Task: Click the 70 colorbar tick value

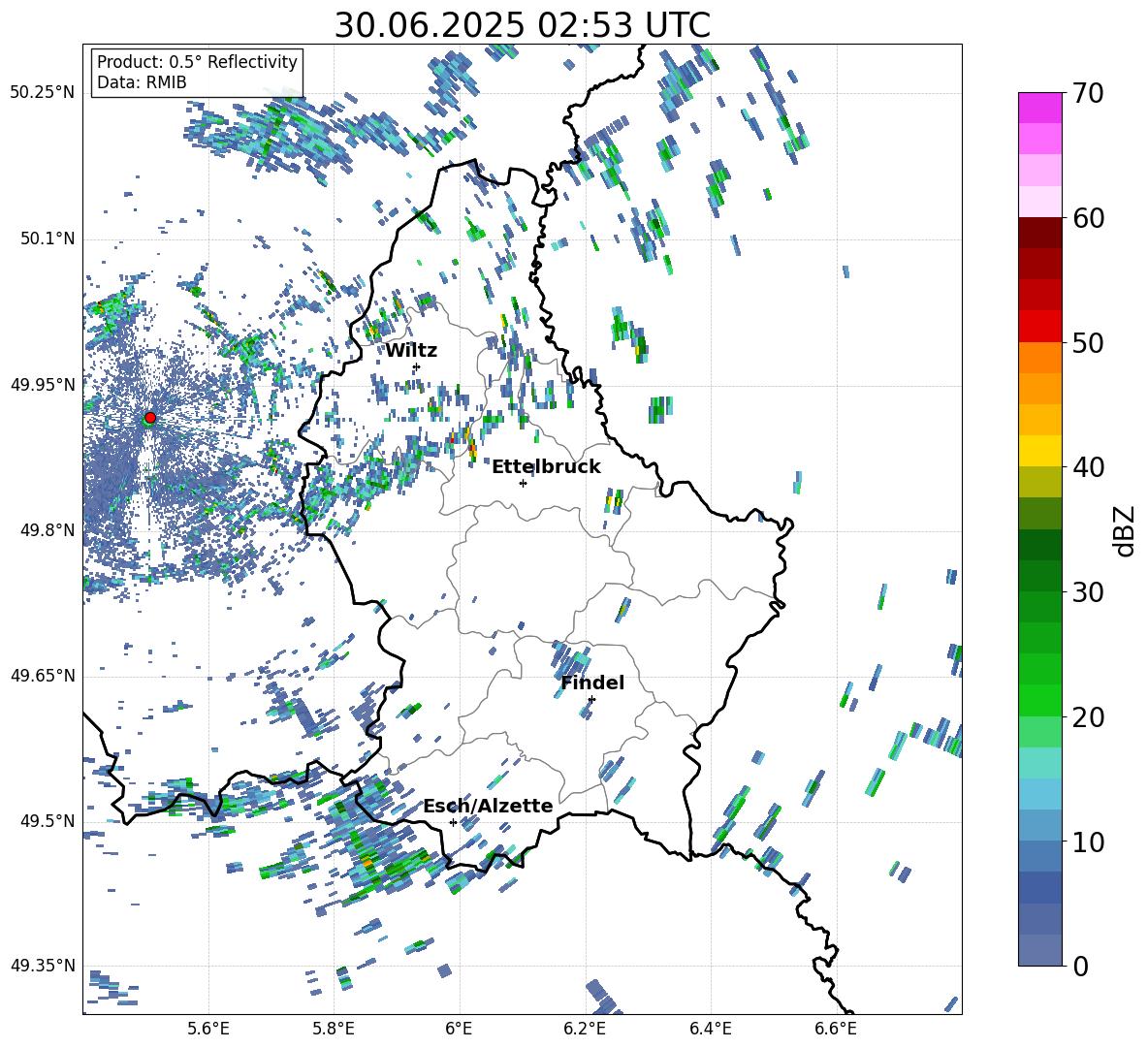Action: tap(1088, 93)
